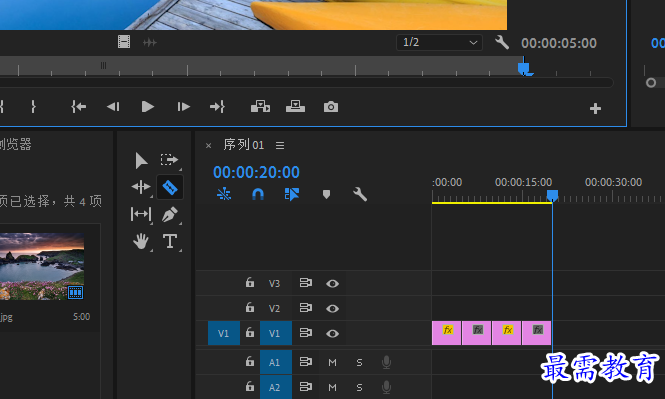Select the Razor tool
665x399 pixels.
point(170,187)
